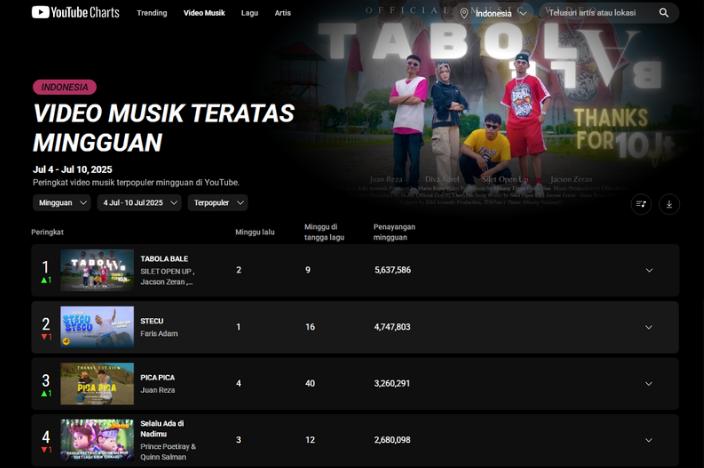Click the red down arrow under rank 4
The width and height of the screenshot is (704, 468).
(44, 450)
